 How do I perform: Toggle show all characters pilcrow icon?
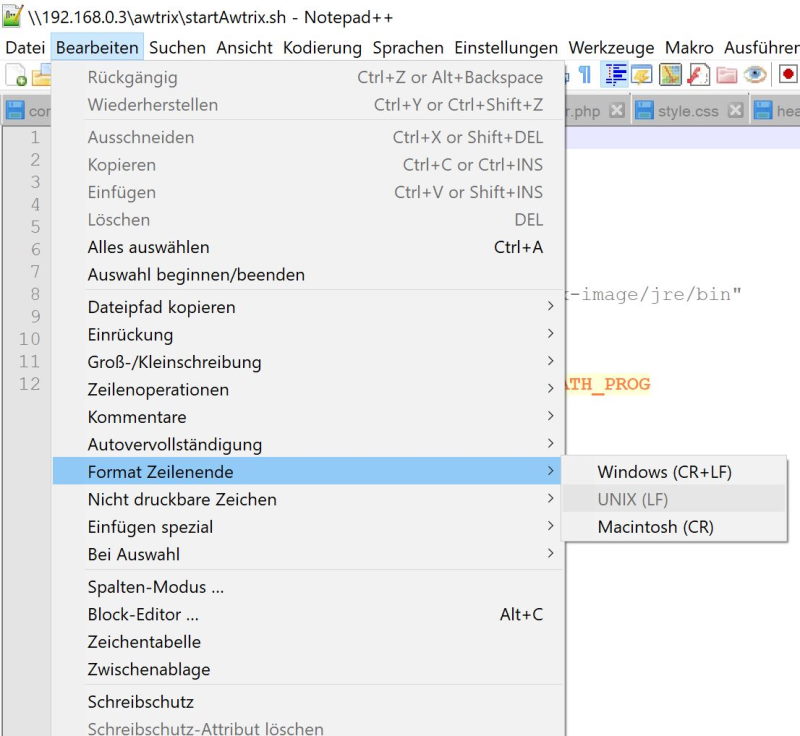point(585,76)
